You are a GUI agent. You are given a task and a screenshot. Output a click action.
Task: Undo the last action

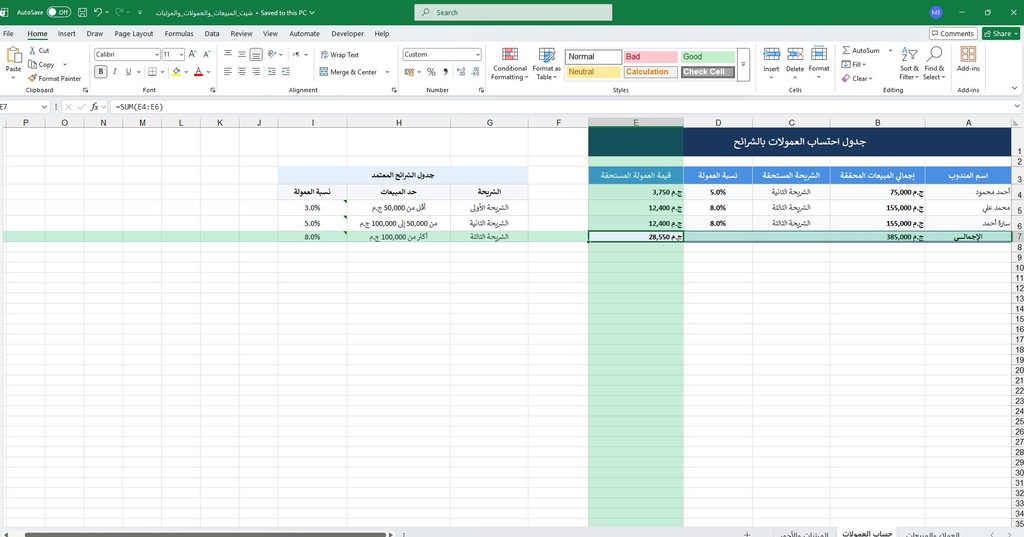pos(98,12)
